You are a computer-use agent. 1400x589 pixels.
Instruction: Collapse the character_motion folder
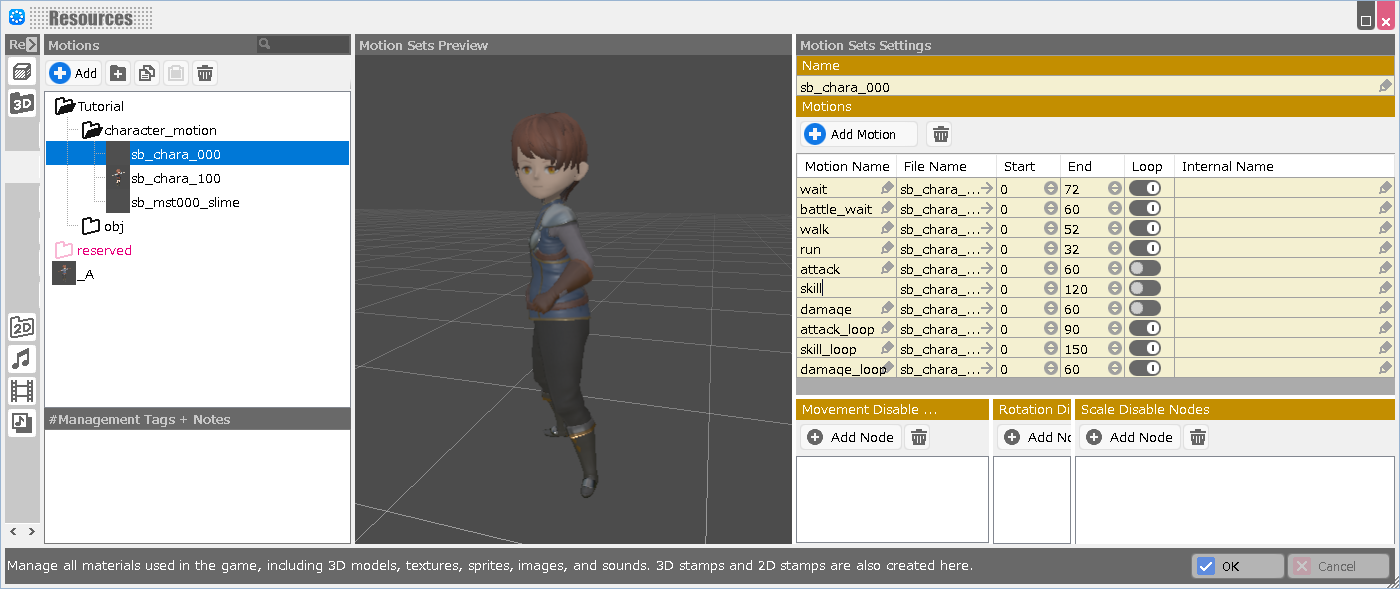[x=92, y=130]
